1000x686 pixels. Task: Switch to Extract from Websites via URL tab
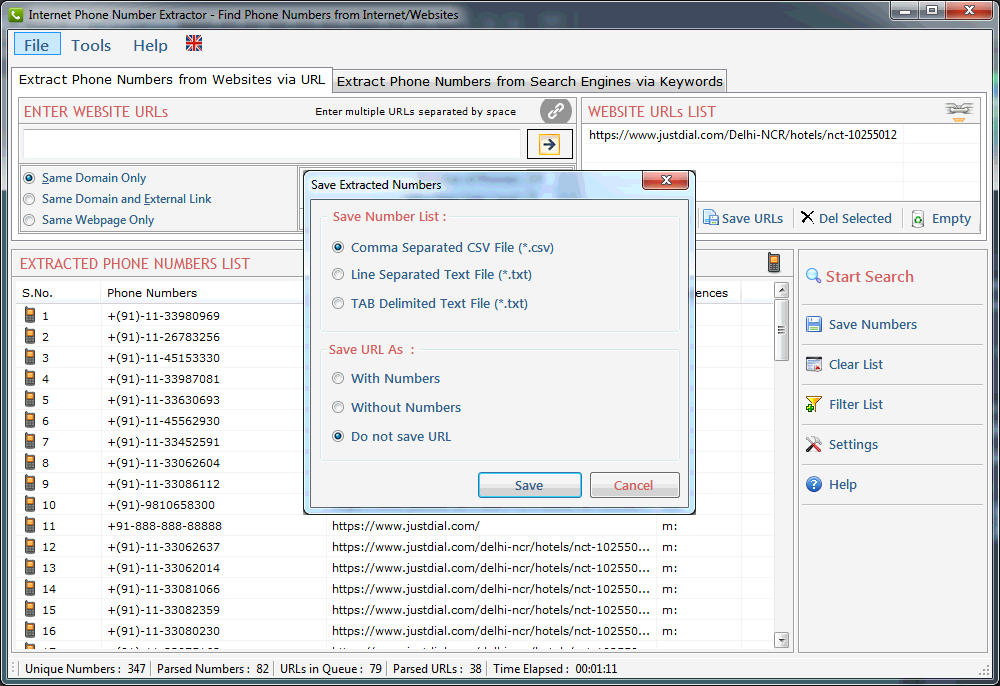pos(172,80)
